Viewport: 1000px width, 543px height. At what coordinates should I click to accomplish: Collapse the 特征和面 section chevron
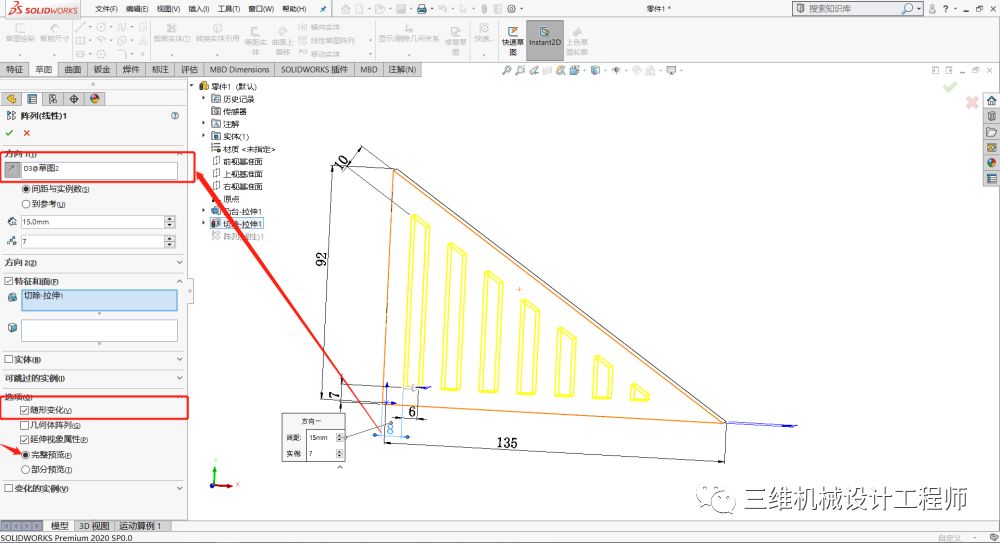179,281
